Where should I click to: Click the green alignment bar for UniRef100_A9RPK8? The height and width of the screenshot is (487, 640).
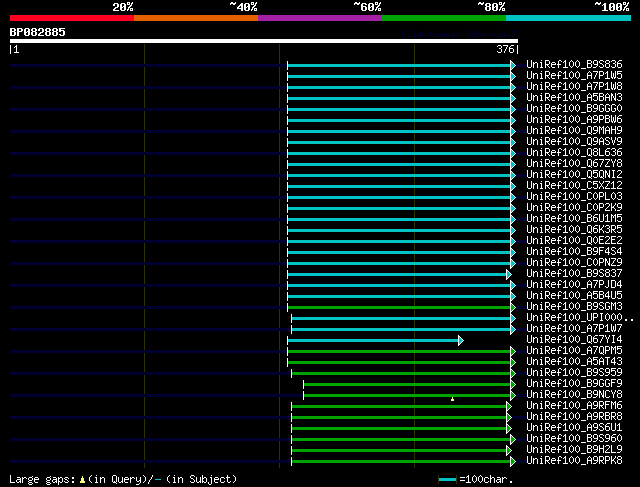(x=401, y=462)
